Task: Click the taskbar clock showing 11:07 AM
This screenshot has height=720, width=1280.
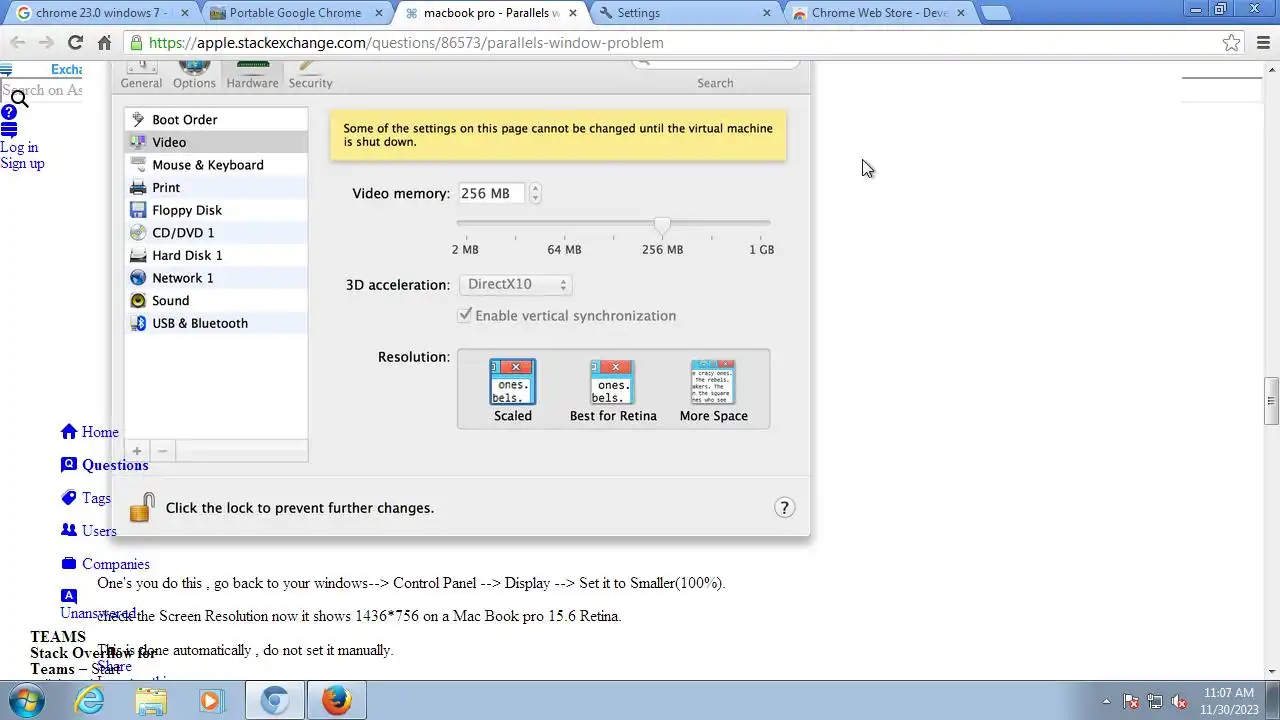Action: (x=1228, y=700)
